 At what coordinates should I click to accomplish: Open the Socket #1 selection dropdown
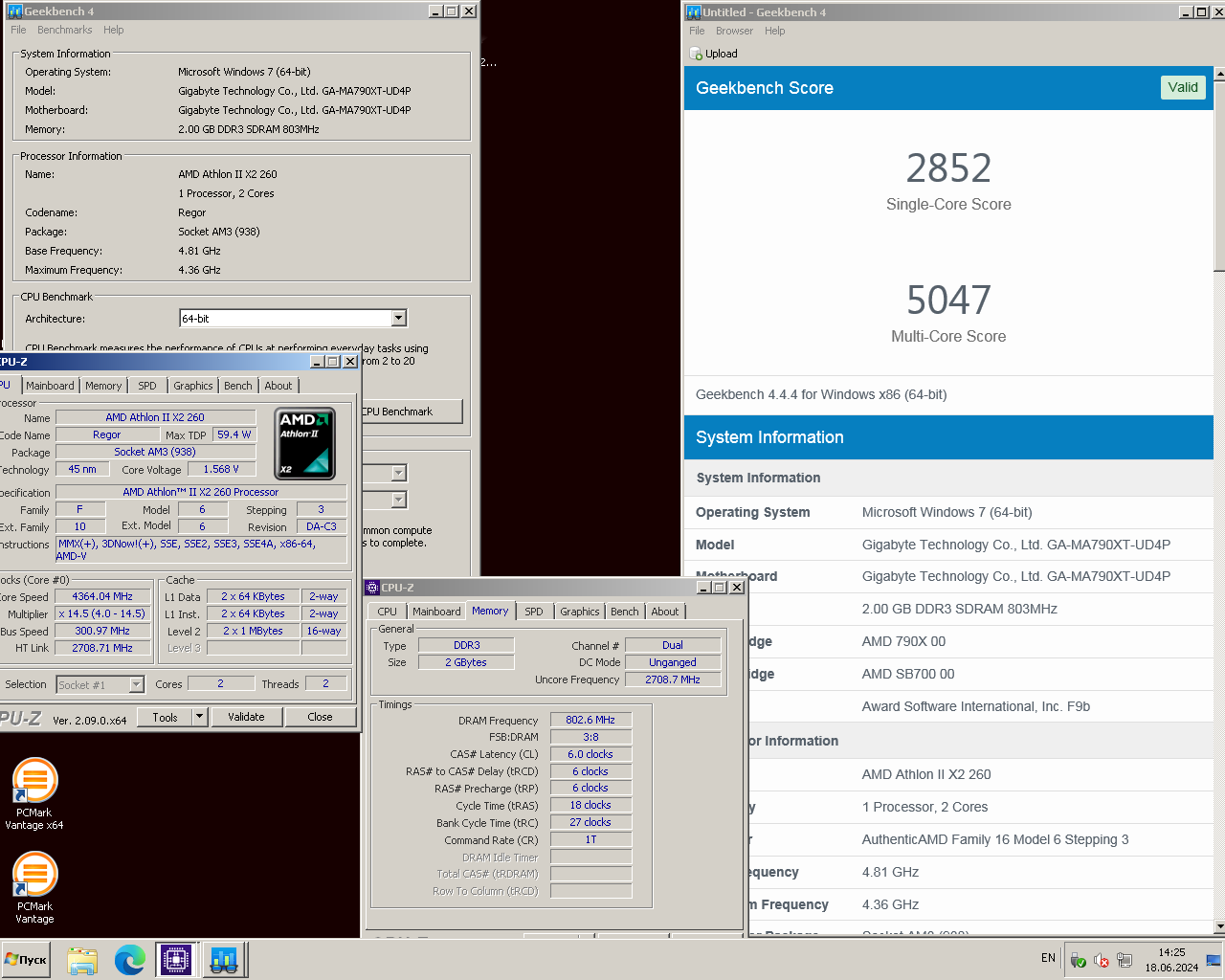coord(136,684)
